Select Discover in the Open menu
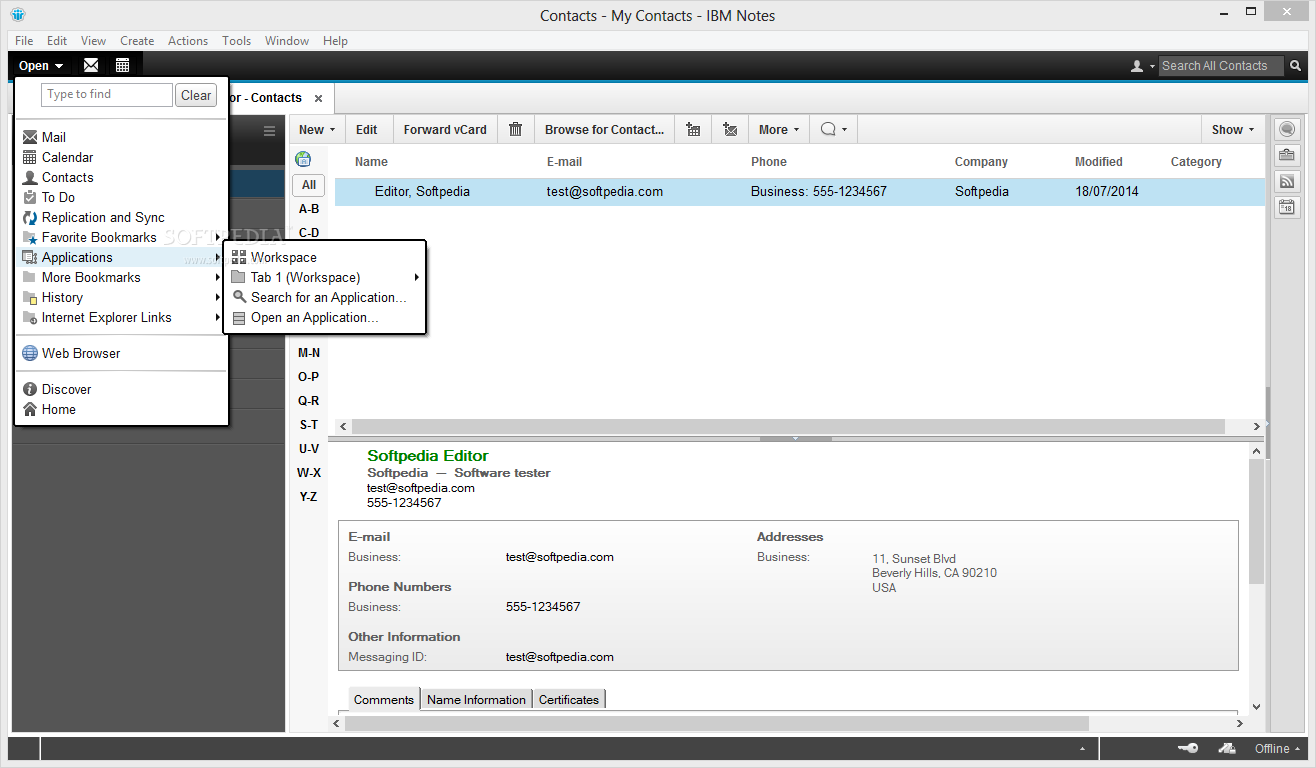Image resolution: width=1316 pixels, height=768 pixels. coord(122,389)
